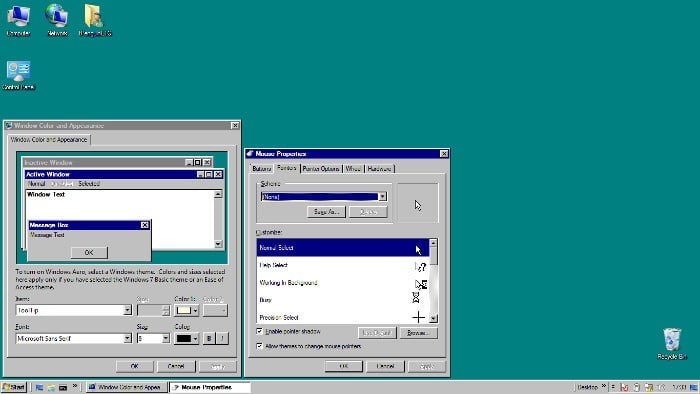Viewport: 700px width, 394px height.
Task: Select the user folder desktop icon
Action: [95, 20]
